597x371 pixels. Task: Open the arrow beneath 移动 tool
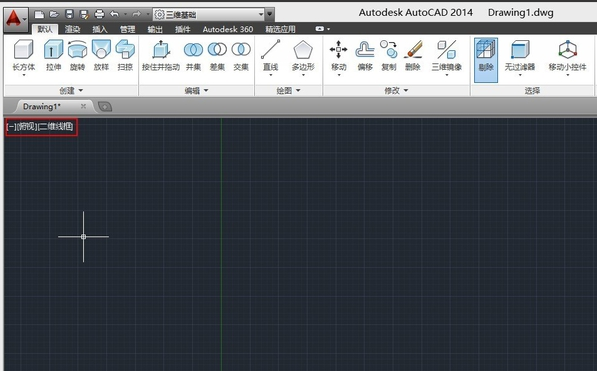pos(338,75)
